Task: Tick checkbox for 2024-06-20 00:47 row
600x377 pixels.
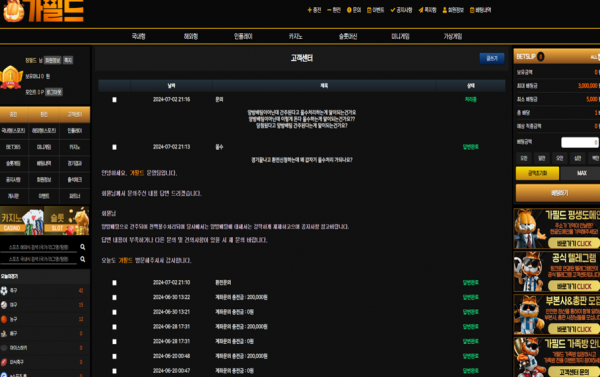Action: click(114, 371)
